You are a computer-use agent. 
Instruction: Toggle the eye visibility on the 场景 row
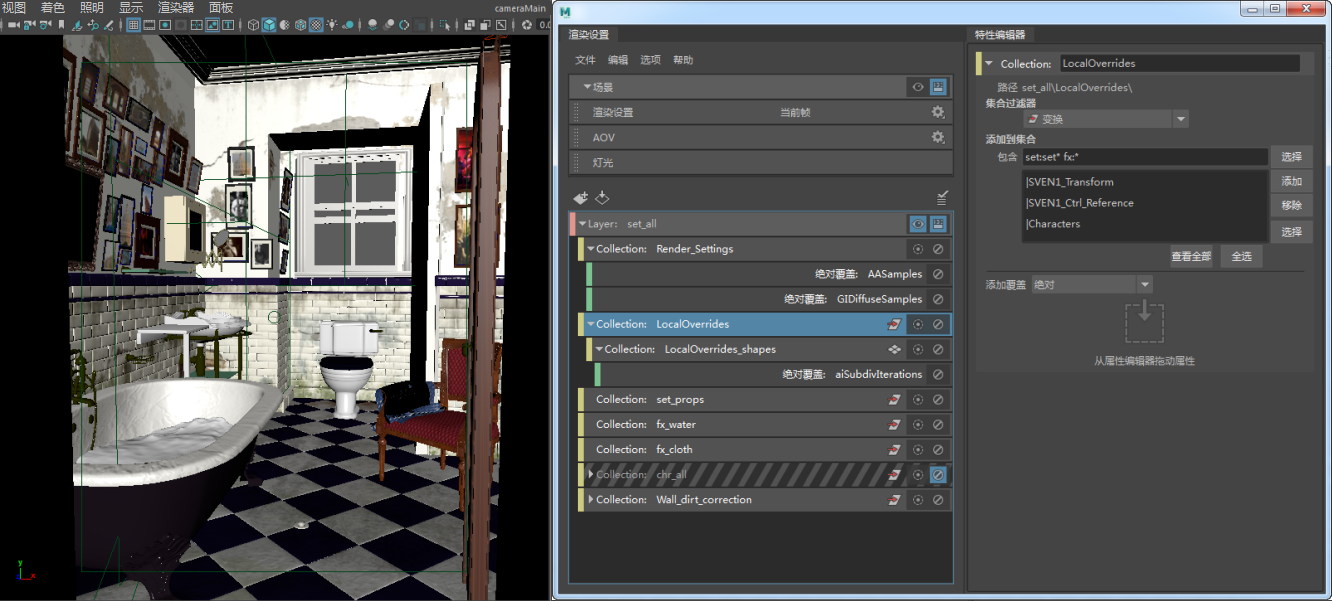pyautogui.click(x=917, y=87)
